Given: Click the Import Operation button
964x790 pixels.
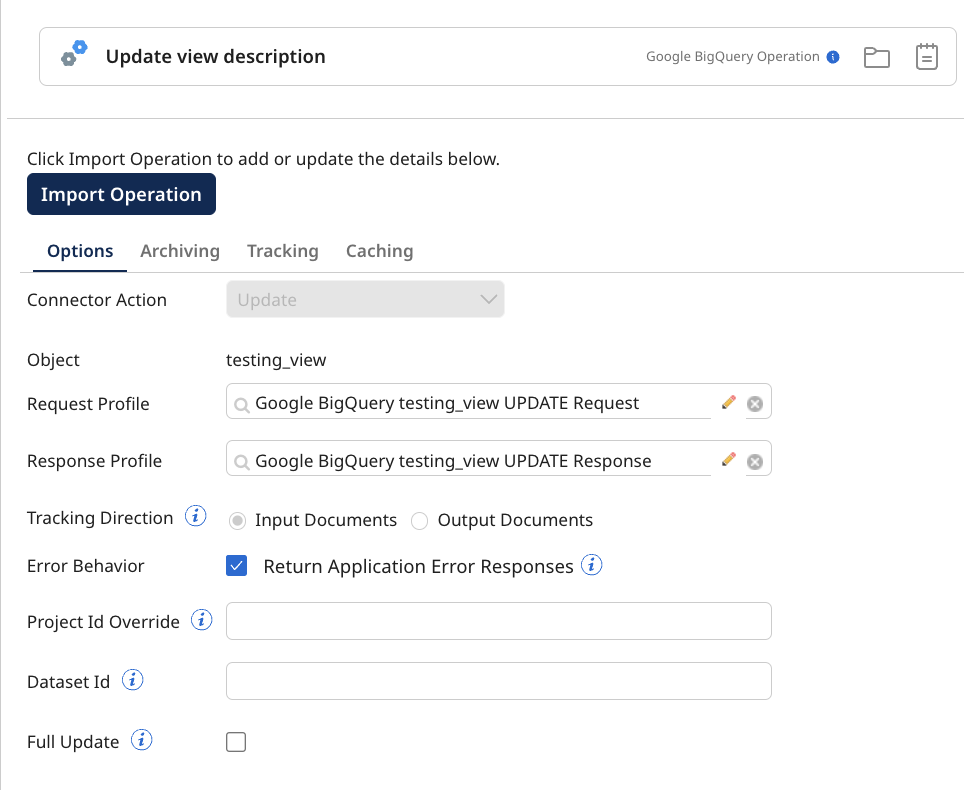Looking at the screenshot, I should pos(121,193).
